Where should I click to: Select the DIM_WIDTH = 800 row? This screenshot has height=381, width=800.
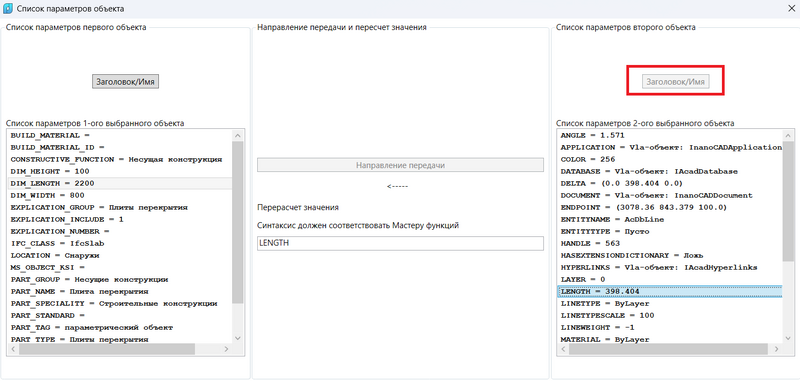click(119, 195)
